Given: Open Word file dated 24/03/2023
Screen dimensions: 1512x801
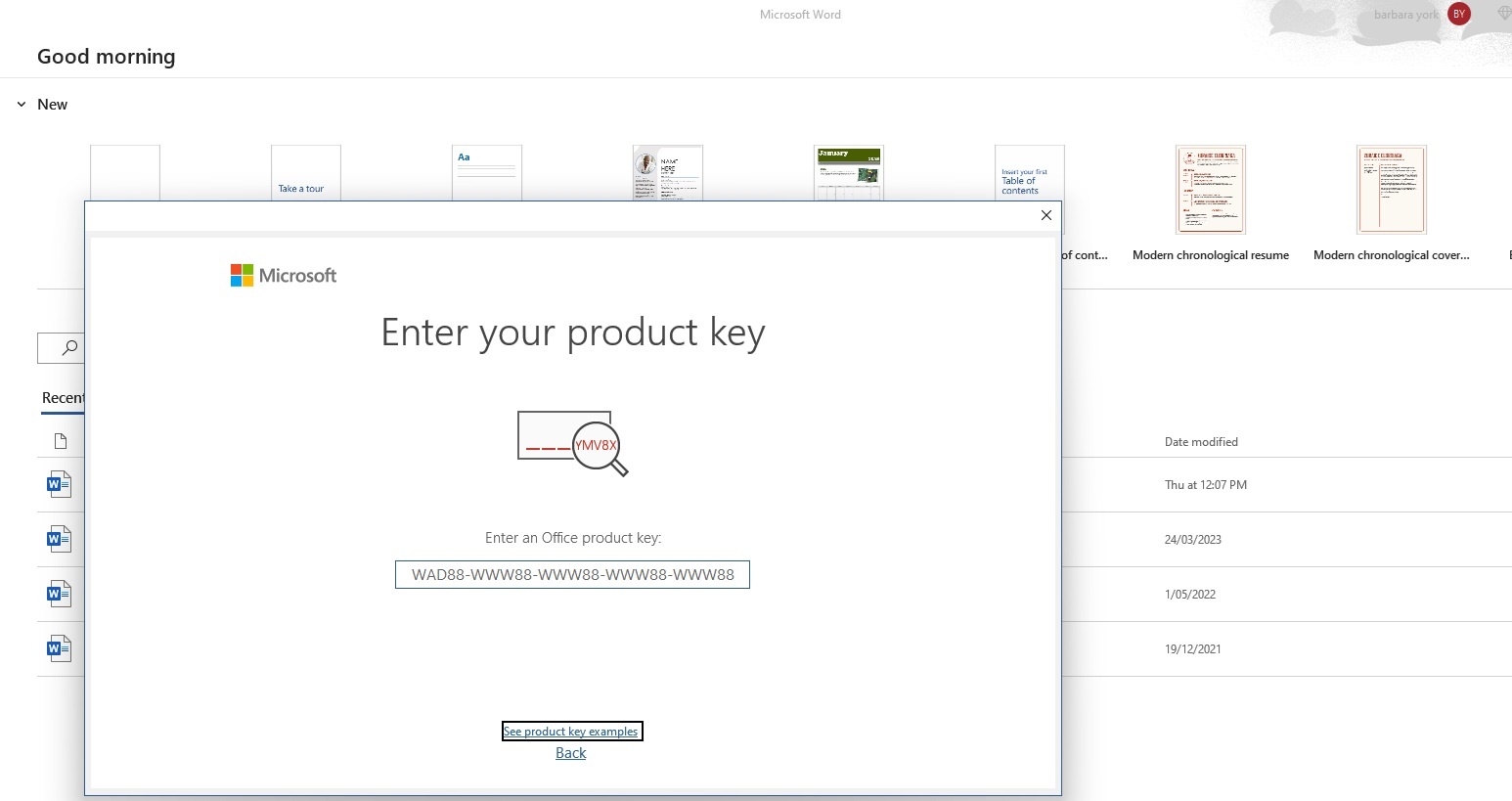Looking at the screenshot, I should [x=60, y=539].
